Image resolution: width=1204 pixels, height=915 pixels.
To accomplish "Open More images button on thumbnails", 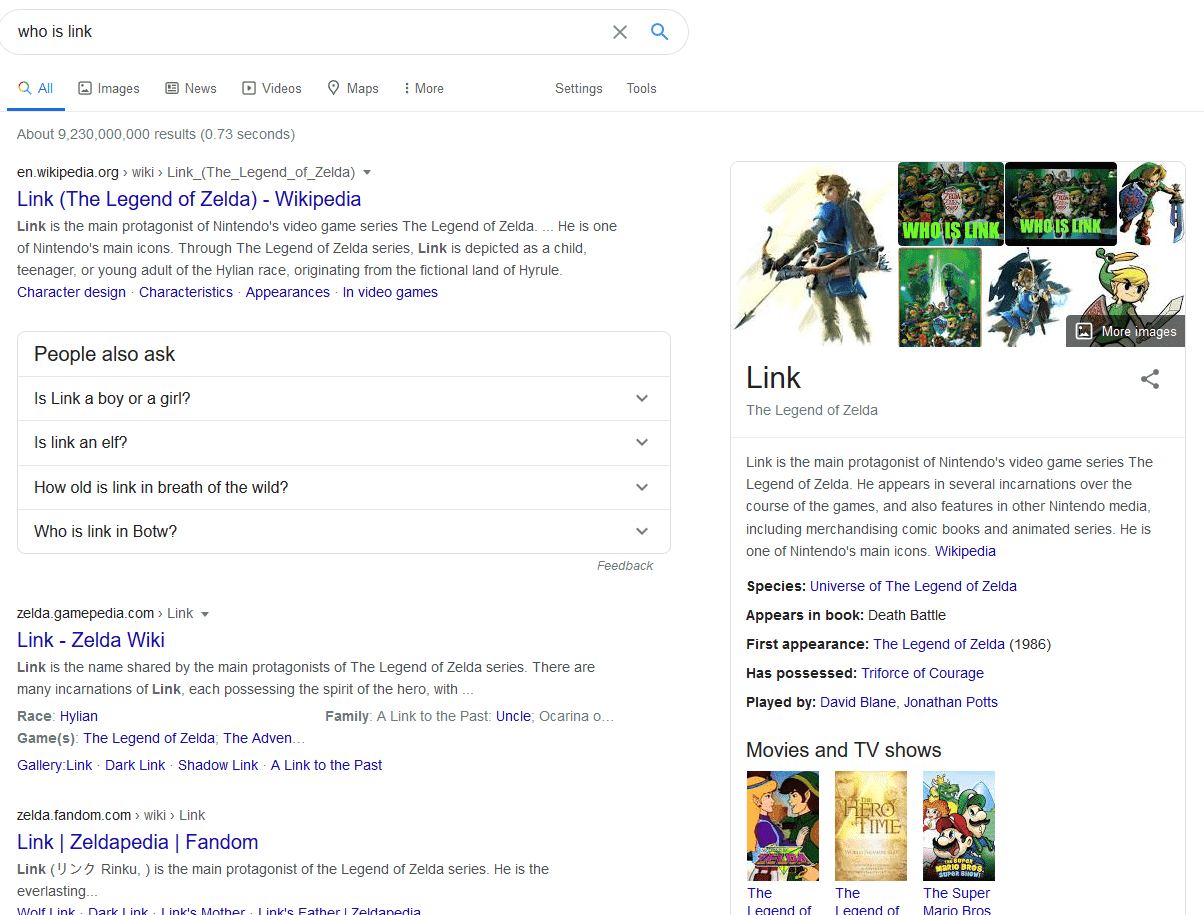I will [1126, 332].
